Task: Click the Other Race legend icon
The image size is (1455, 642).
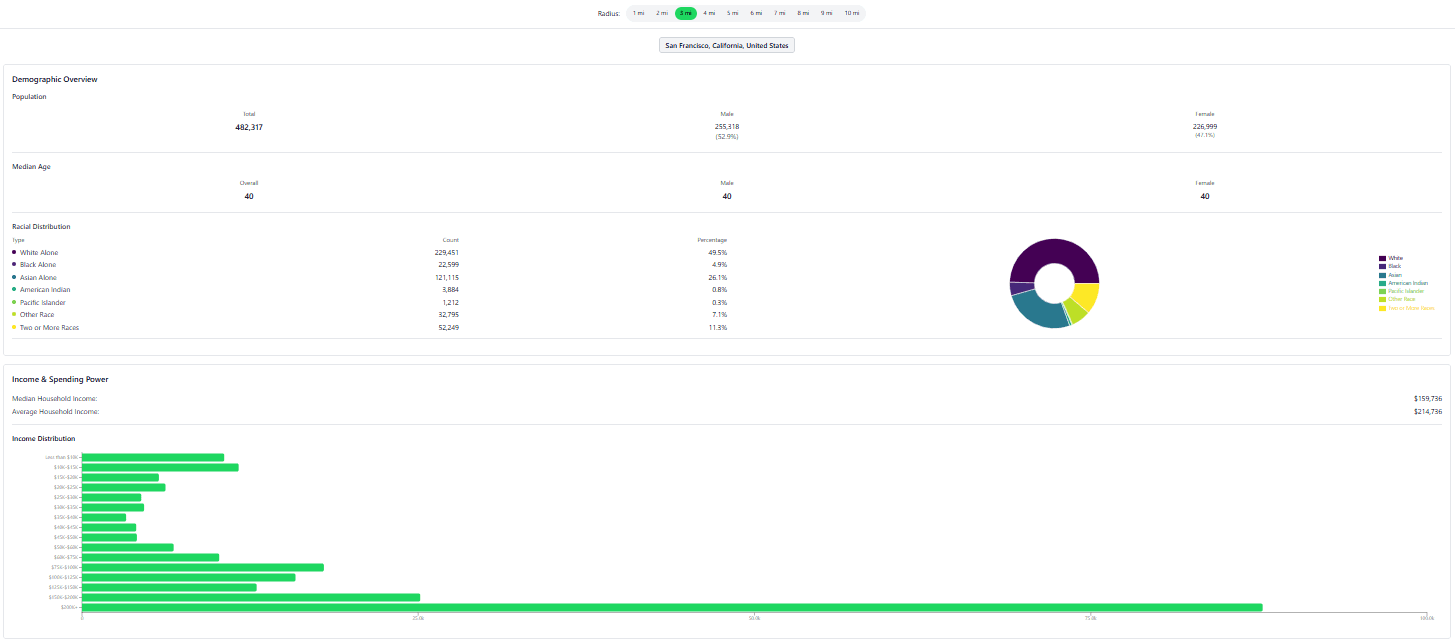Action: pyautogui.click(x=1382, y=300)
